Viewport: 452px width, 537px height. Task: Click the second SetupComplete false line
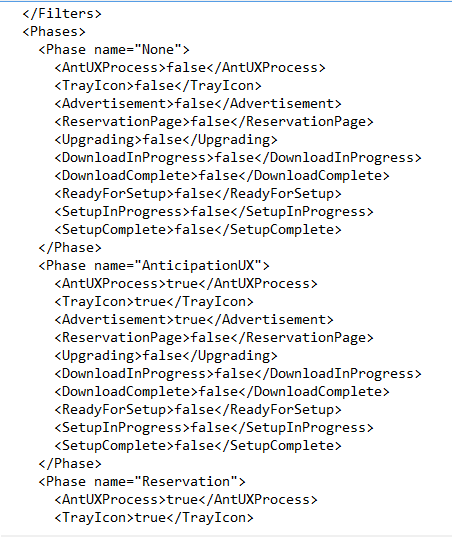pyautogui.click(x=198, y=446)
